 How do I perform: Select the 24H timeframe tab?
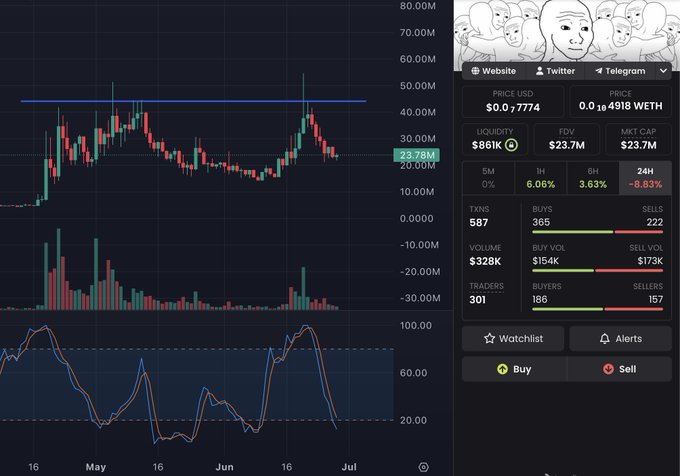click(645, 178)
